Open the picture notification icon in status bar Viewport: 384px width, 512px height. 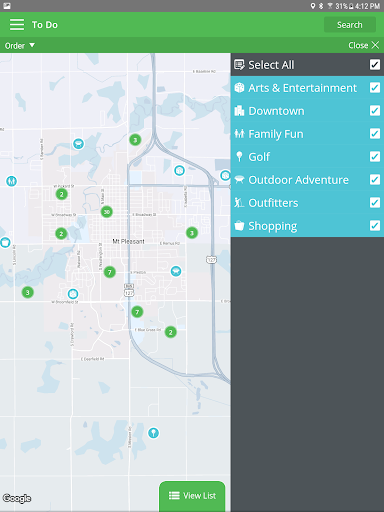pyautogui.click(x=7, y=6)
